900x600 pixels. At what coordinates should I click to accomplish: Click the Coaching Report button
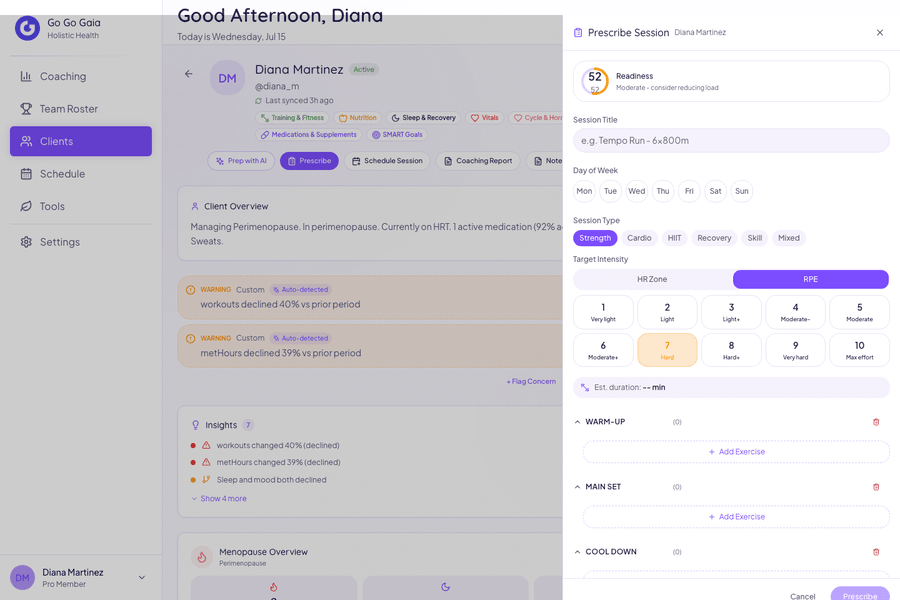(478, 161)
